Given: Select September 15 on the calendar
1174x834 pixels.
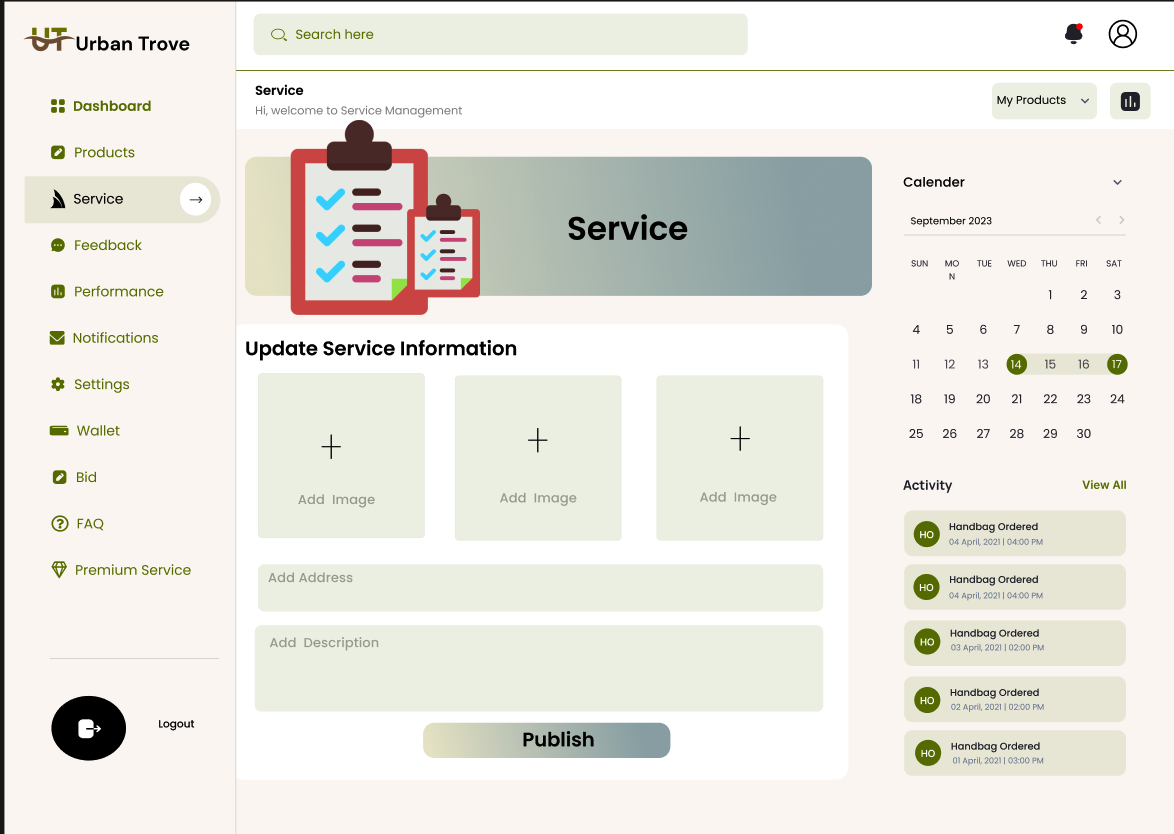Looking at the screenshot, I should coord(1050,365).
